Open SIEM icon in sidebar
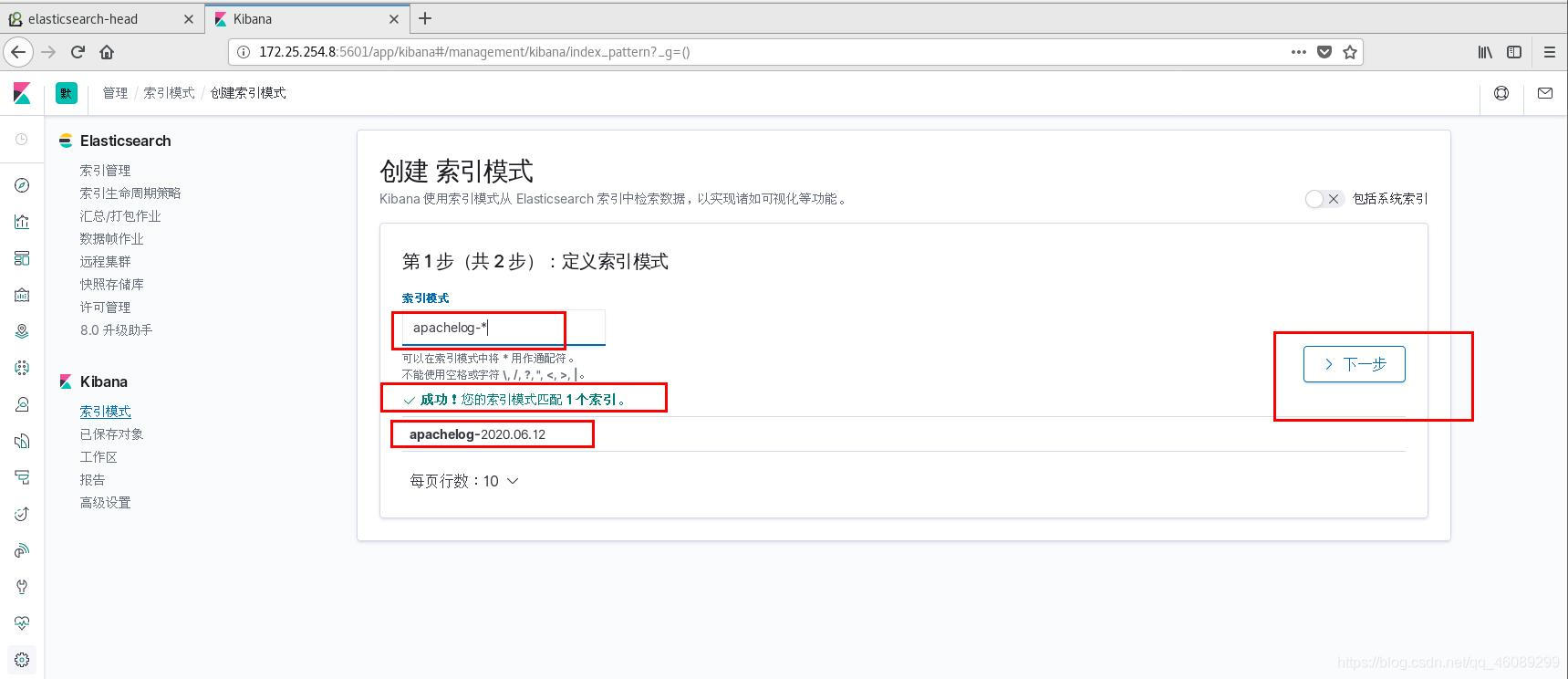This screenshot has height=679, width=1568. tap(22, 550)
